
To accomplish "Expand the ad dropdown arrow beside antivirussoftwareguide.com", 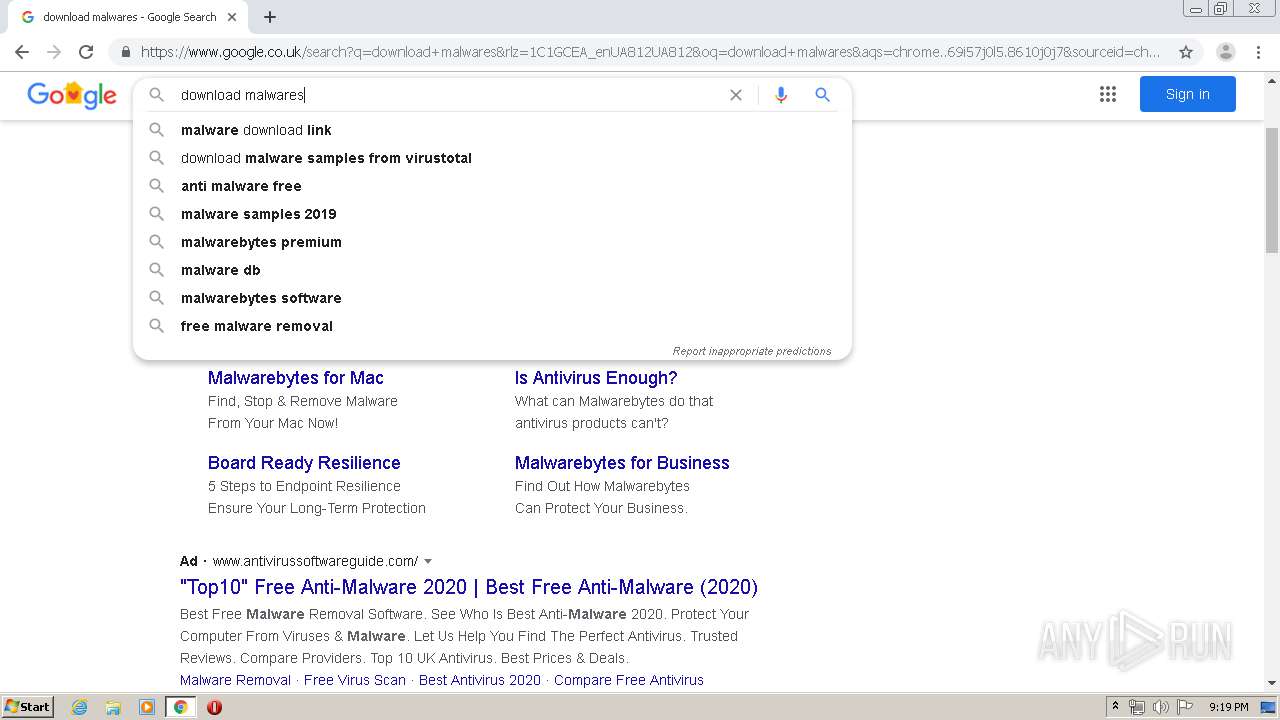I will pos(428,561).
